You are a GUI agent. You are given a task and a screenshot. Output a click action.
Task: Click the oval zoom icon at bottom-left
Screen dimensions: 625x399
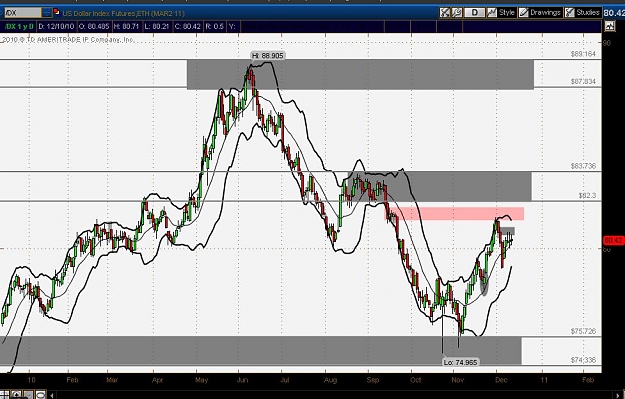pyautogui.click(x=41, y=395)
